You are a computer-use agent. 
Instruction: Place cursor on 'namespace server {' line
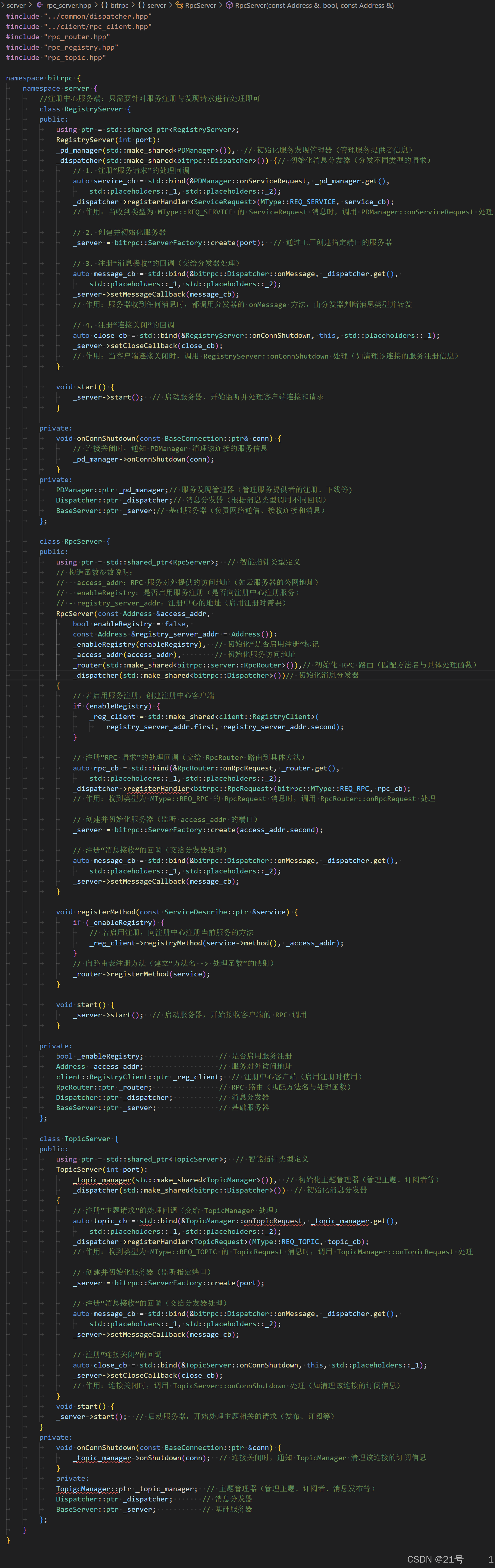(x=60, y=88)
